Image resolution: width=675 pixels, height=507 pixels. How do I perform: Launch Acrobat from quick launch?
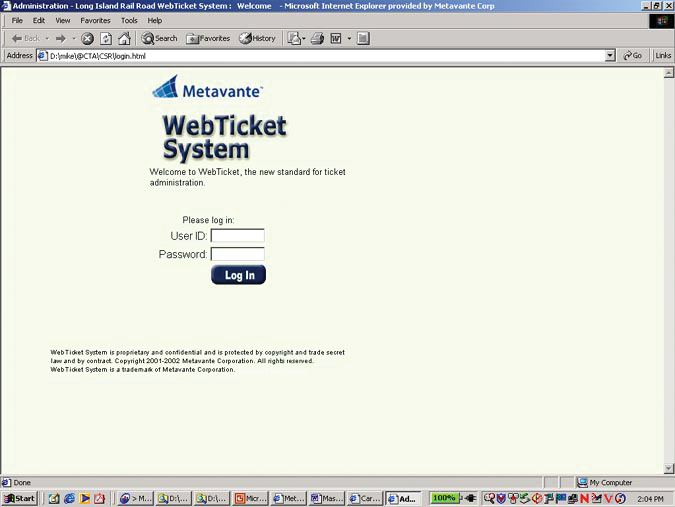100,498
